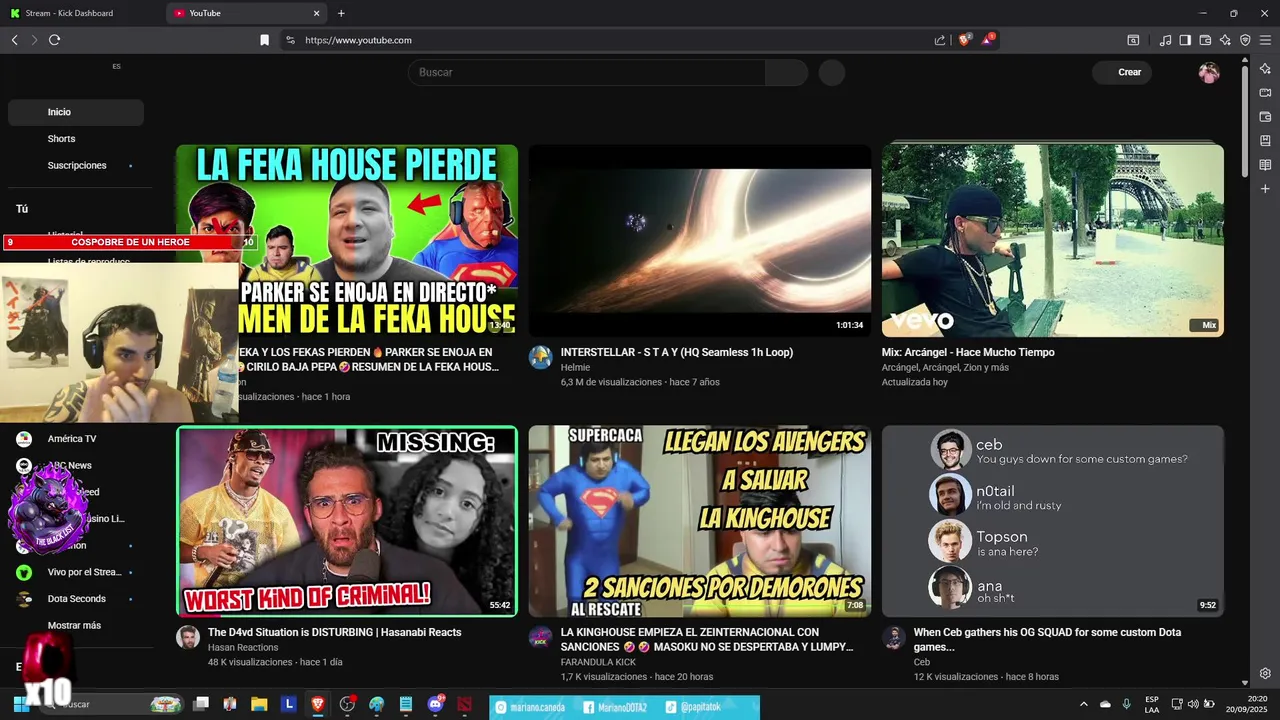
Task: Open the tab search icon in toolbar
Action: click(1133, 40)
